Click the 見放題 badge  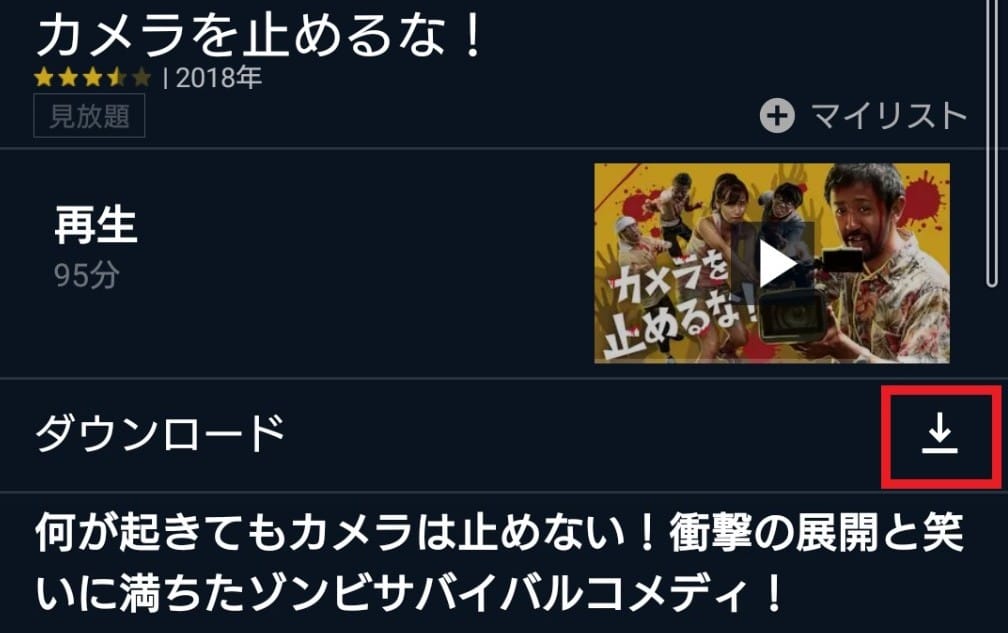(89, 116)
